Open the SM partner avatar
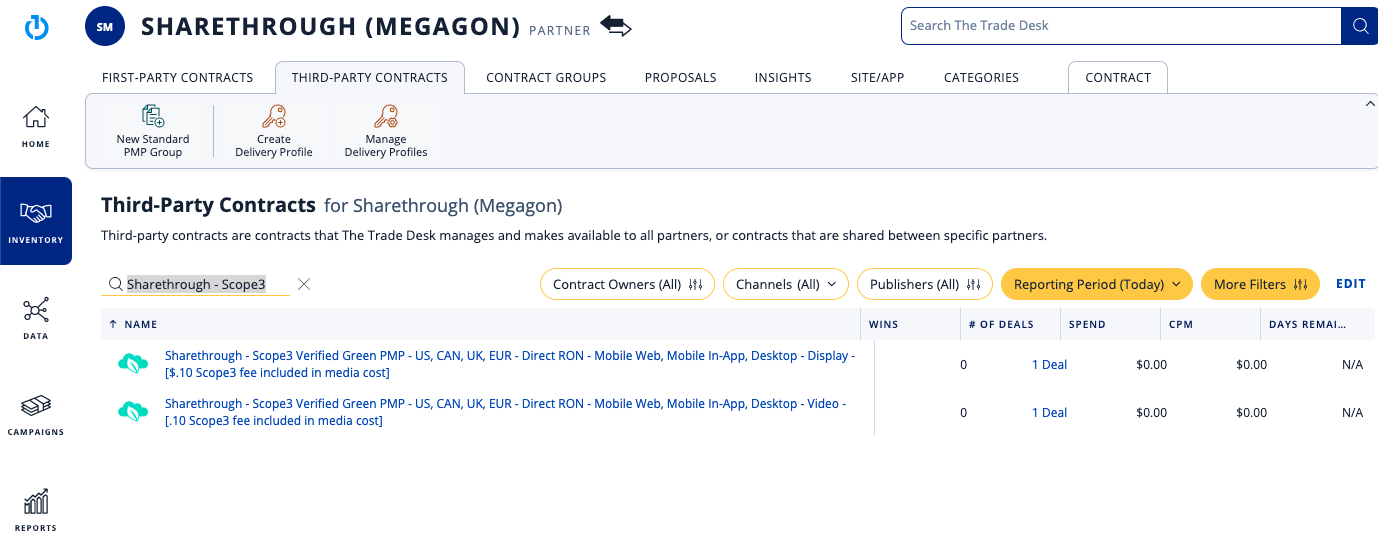1378x536 pixels. click(105, 27)
